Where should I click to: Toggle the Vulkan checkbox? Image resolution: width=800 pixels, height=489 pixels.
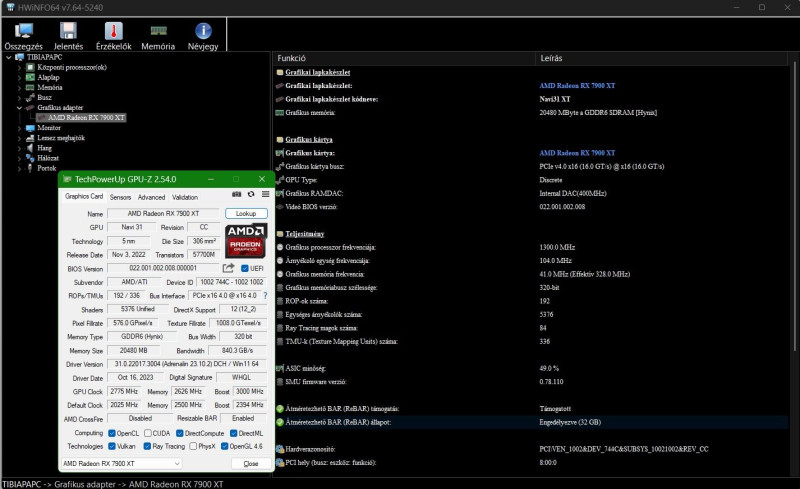[112, 446]
